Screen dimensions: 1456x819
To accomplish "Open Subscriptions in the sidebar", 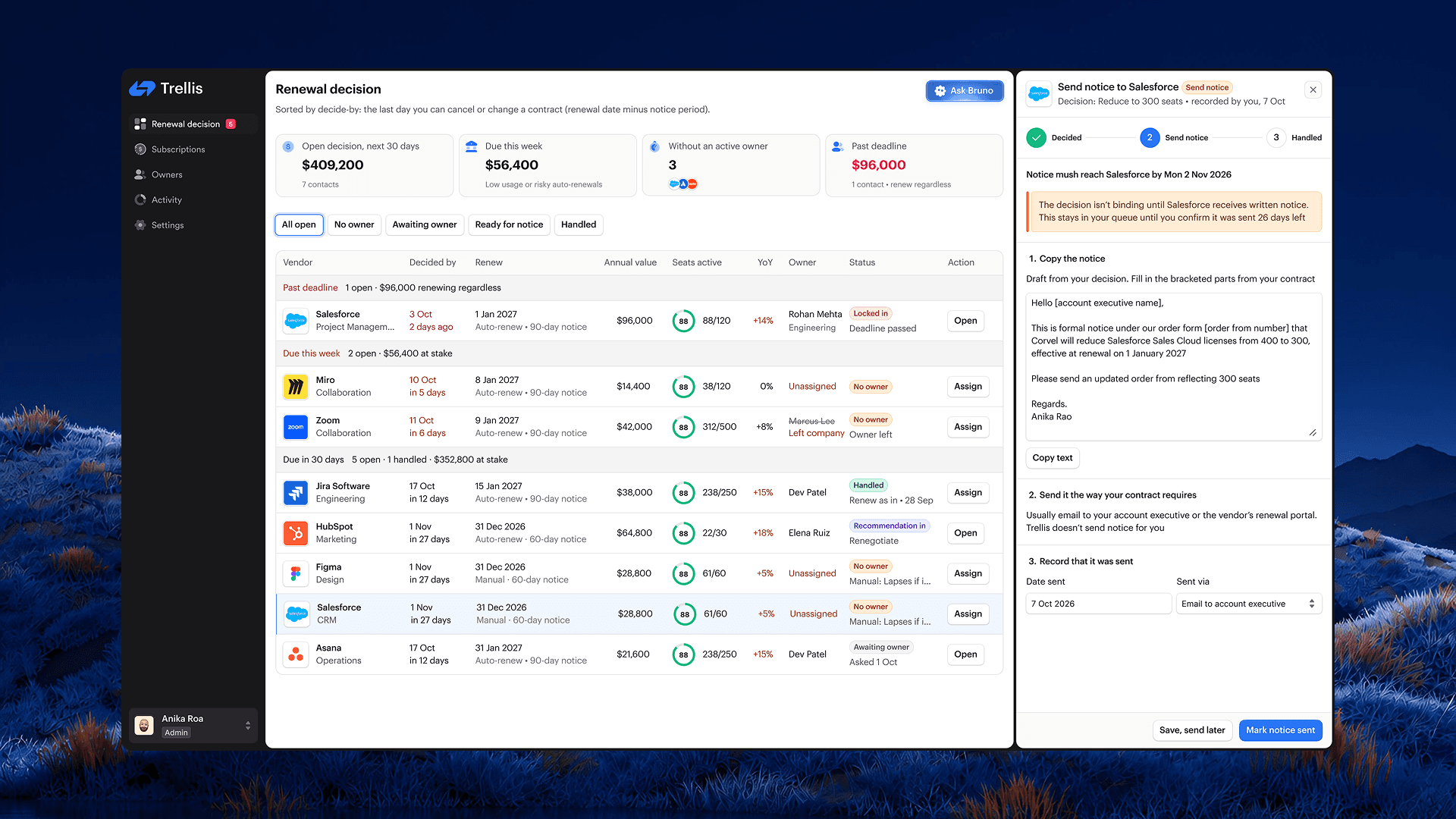I will click(177, 149).
